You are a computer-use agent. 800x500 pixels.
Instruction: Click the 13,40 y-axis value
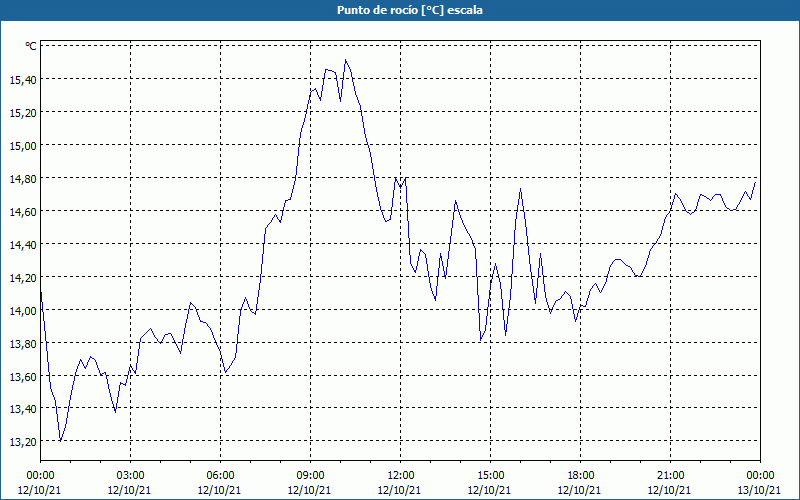[22, 409]
